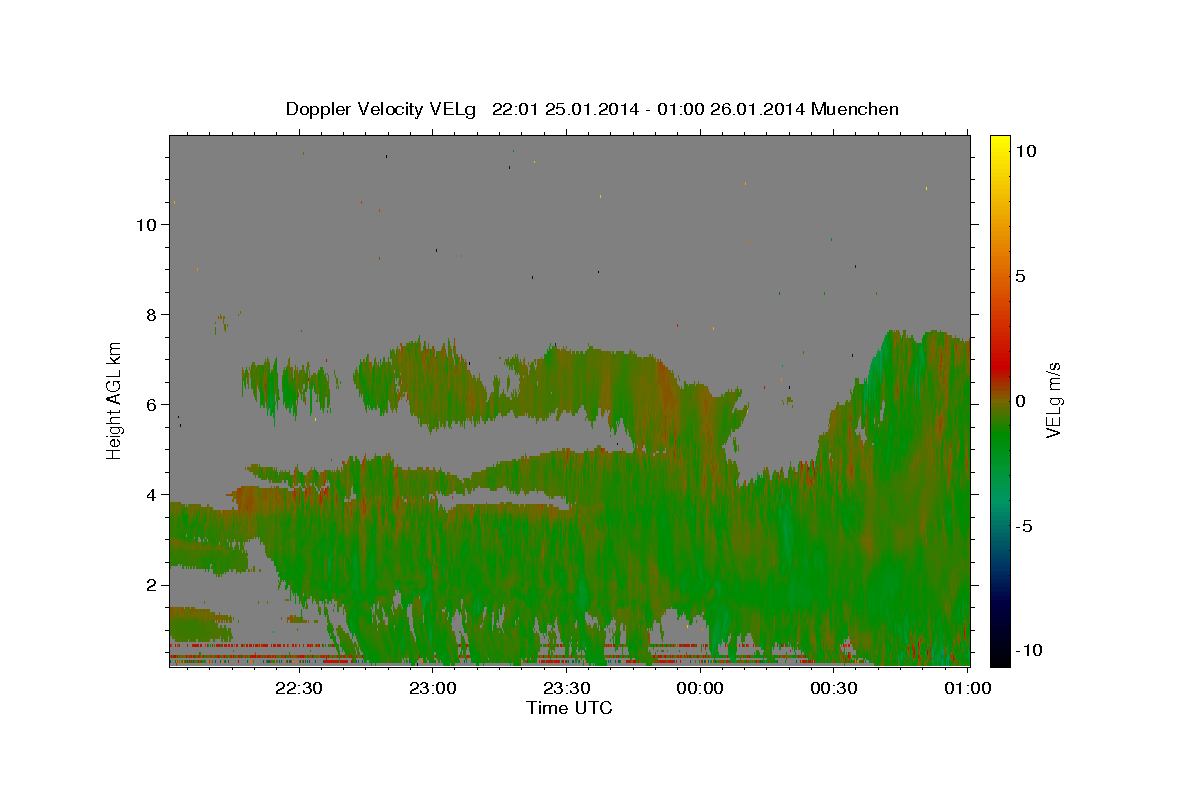Click the colorbar value -5
This screenshot has height=800, width=1200.
point(1023,526)
